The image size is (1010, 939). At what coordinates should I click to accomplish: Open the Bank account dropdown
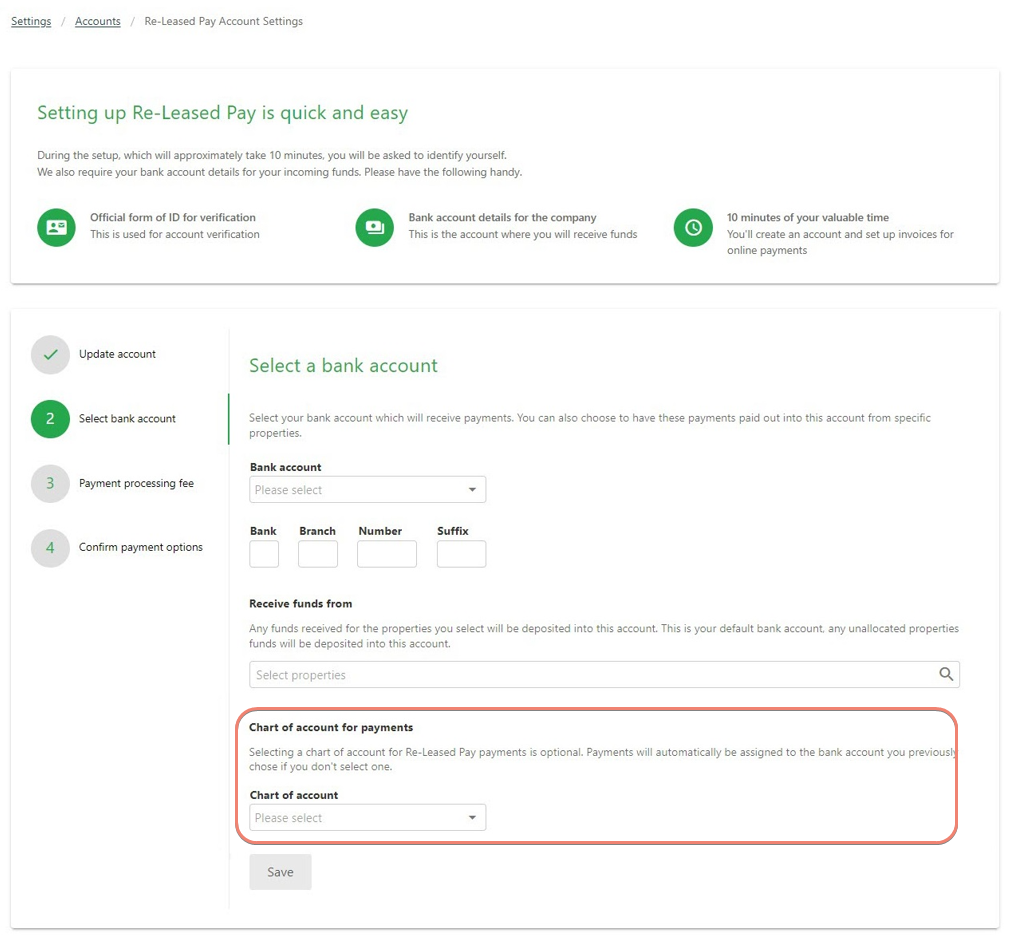coord(367,489)
